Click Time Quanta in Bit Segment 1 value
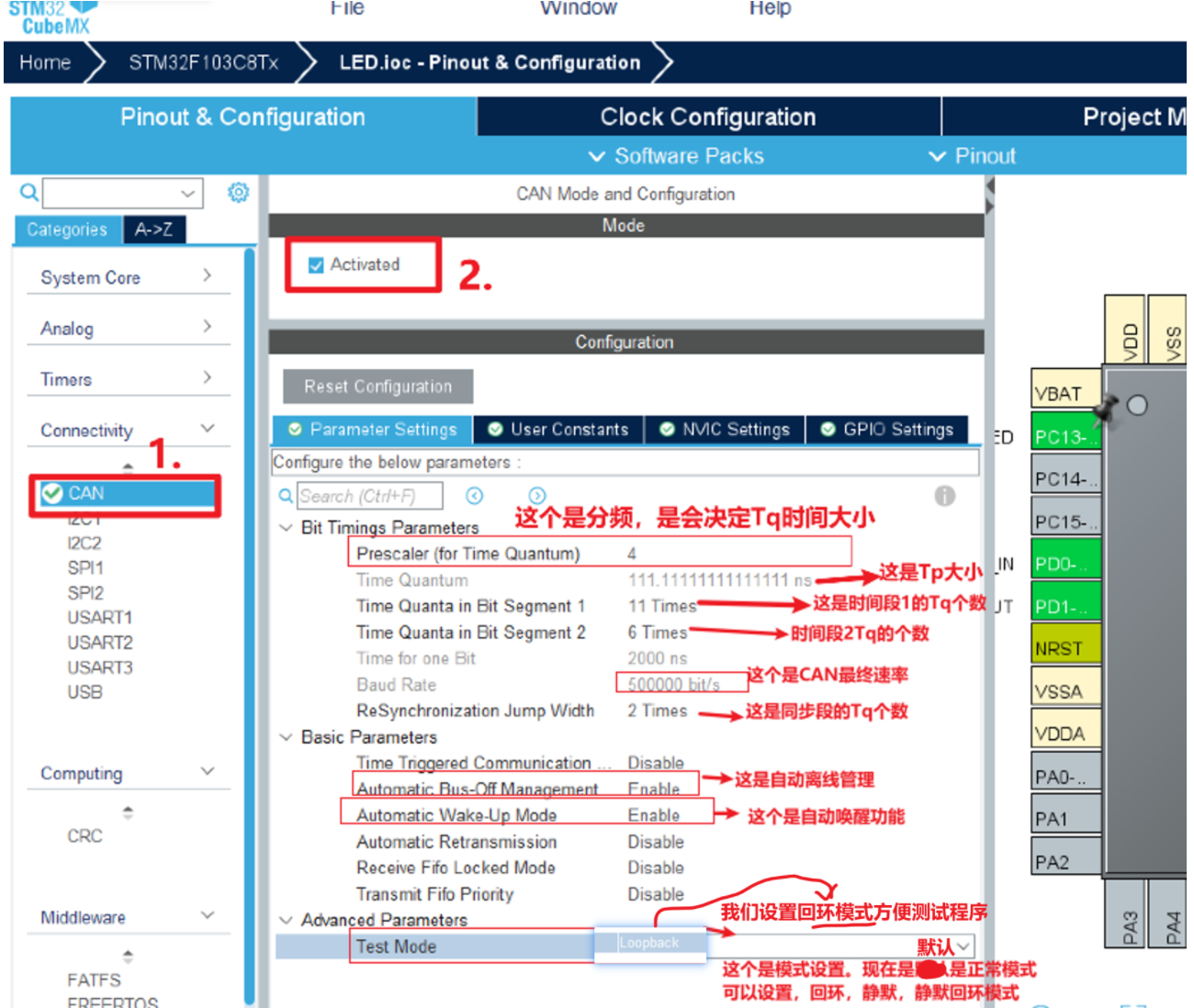The image size is (1194, 1008). coord(662,606)
